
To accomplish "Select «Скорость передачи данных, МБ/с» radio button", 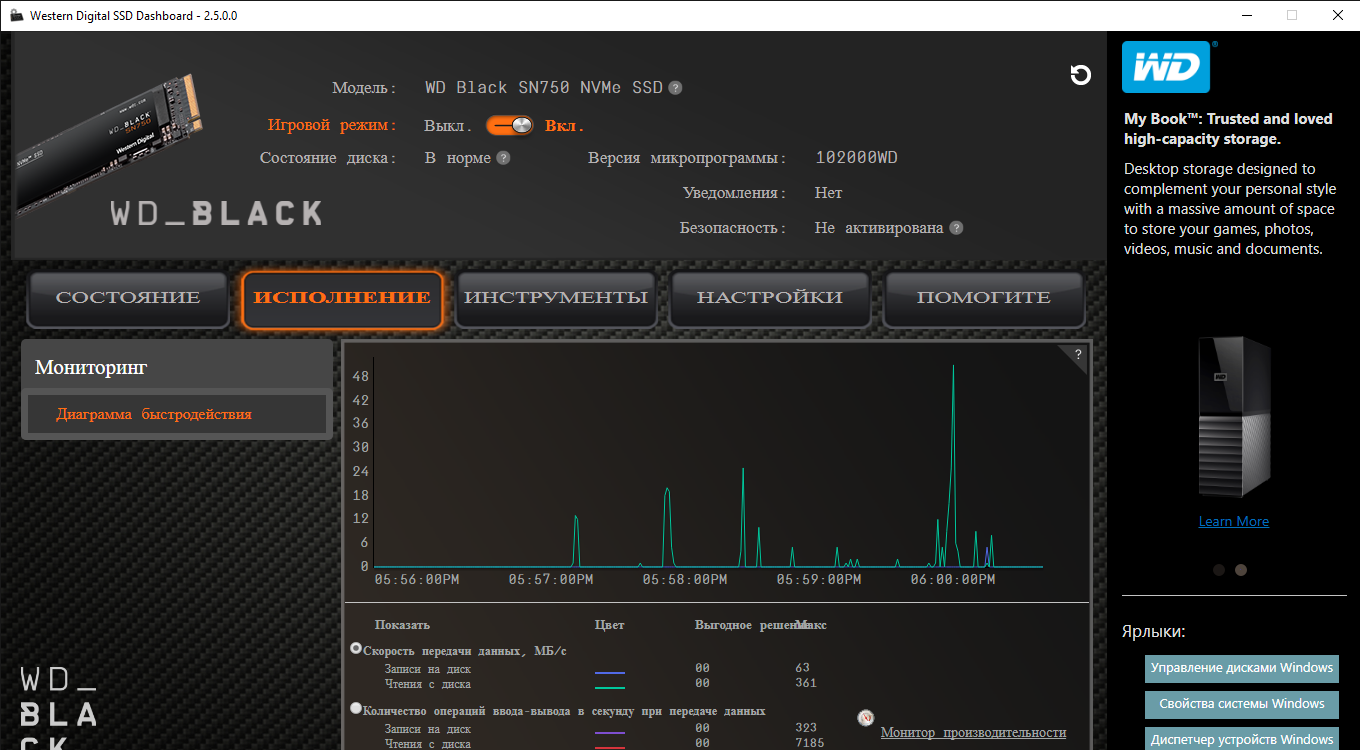I will [x=356, y=649].
